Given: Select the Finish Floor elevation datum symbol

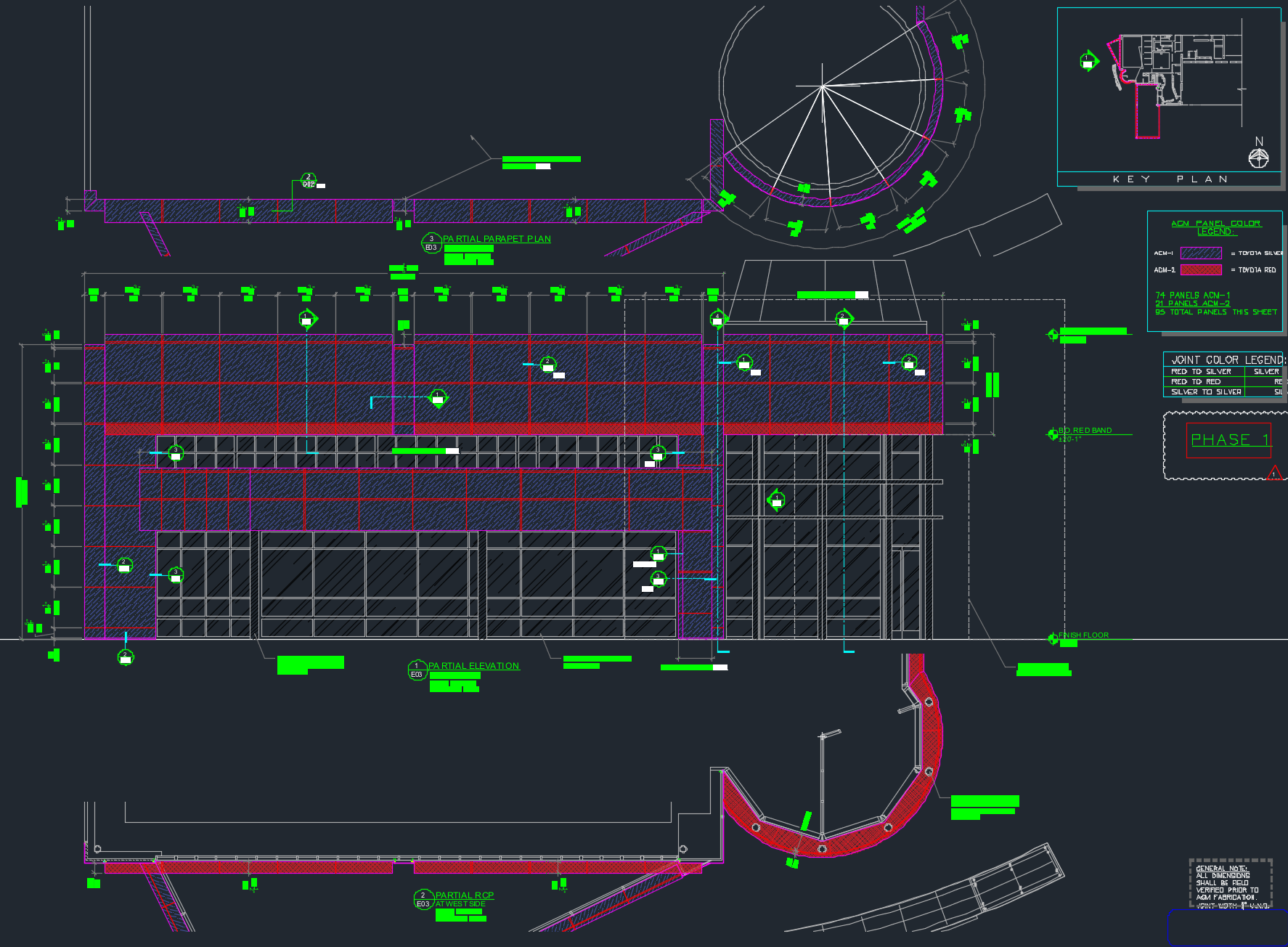Looking at the screenshot, I should tap(1052, 639).
